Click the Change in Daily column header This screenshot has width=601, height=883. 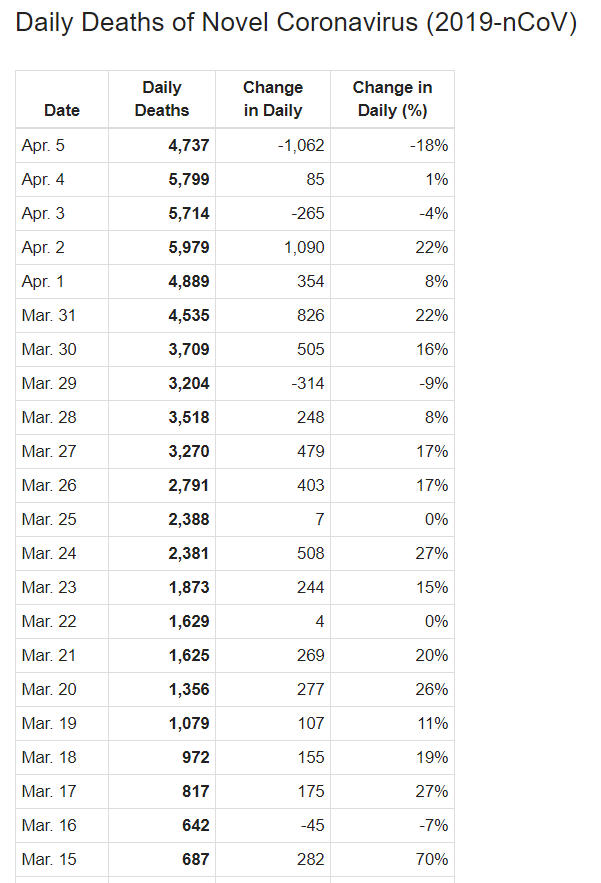(273, 99)
